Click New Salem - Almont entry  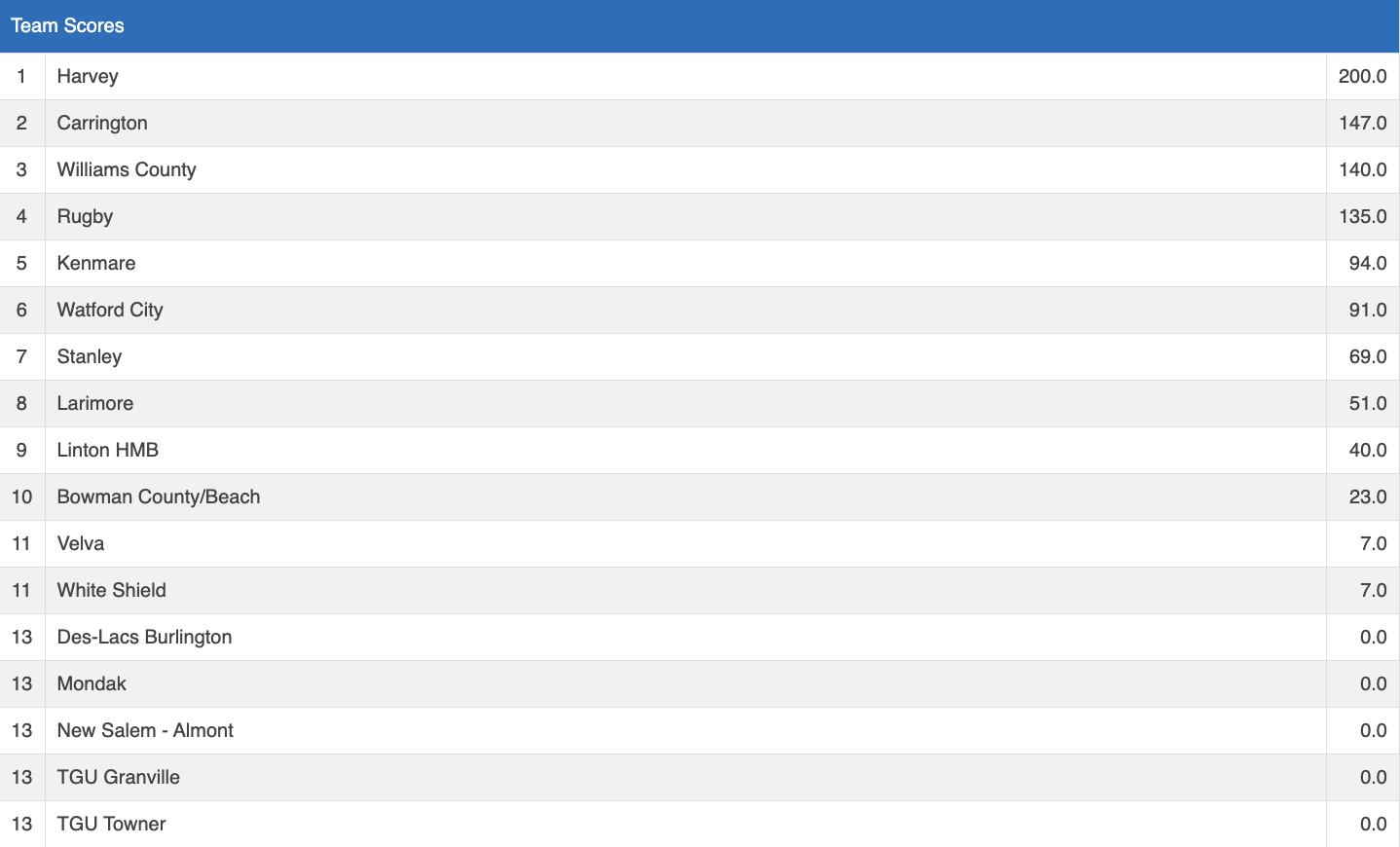(x=145, y=730)
